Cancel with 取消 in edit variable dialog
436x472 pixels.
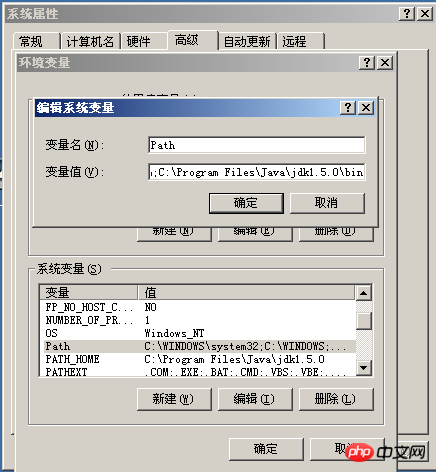(x=327, y=203)
